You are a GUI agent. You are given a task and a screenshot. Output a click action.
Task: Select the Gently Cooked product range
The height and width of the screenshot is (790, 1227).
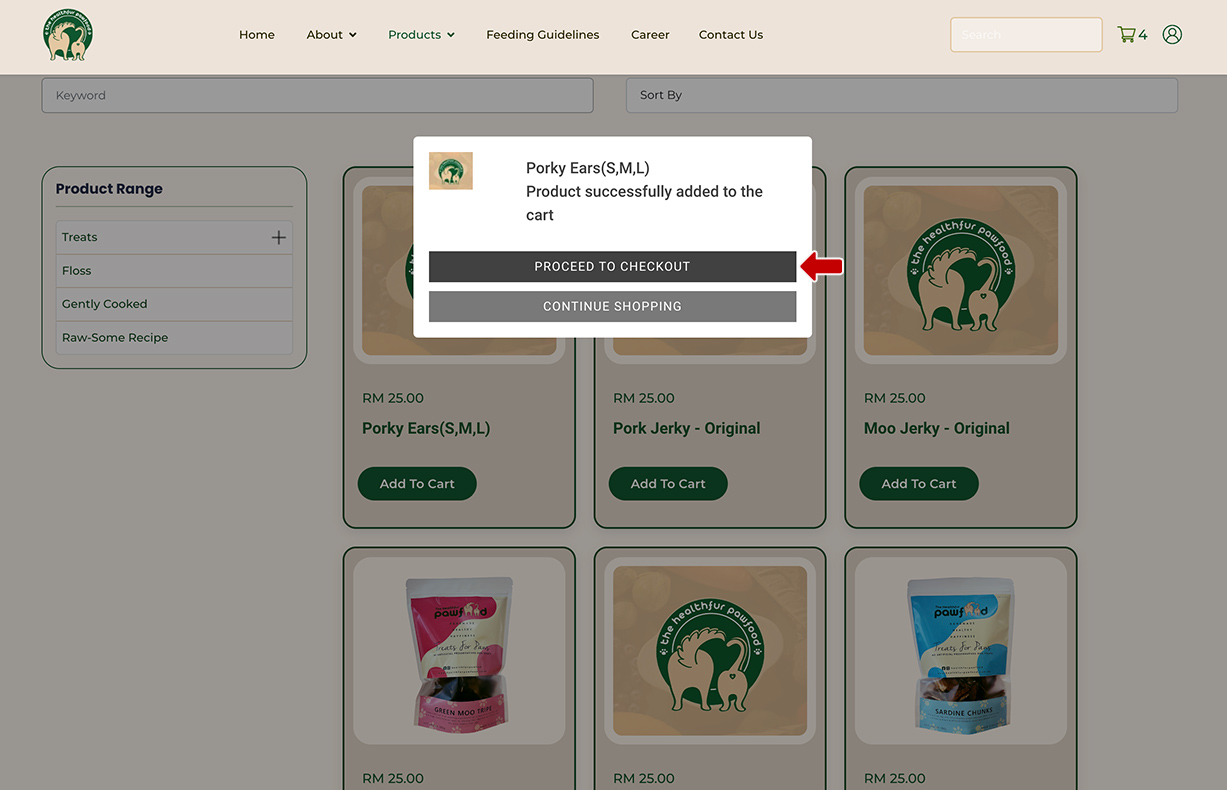click(x=105, y=304)
